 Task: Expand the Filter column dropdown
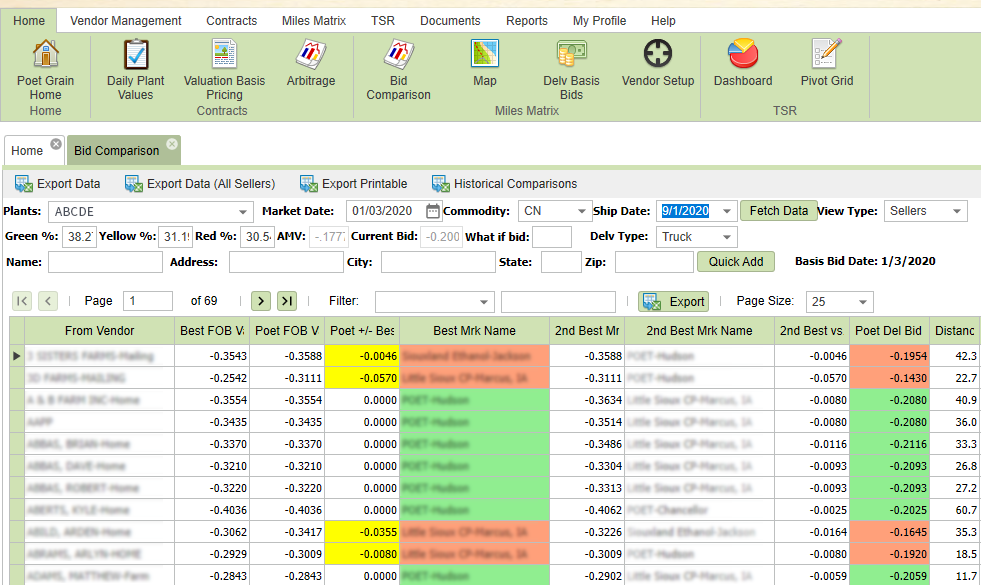coord(484,302)
